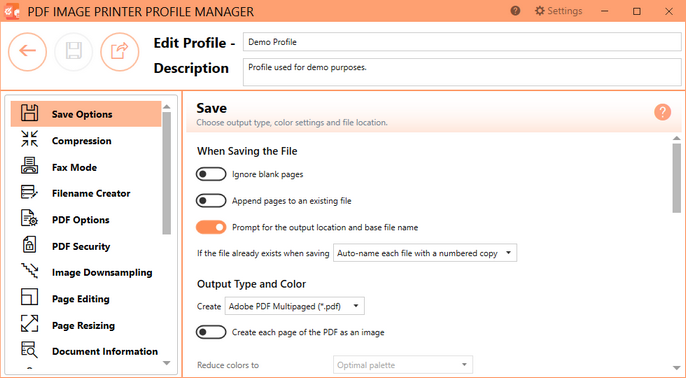Click the PDF Security lock icon
The width and height of the screenshot is (686, 378).
pyautogui.click(x=30, y=245)
